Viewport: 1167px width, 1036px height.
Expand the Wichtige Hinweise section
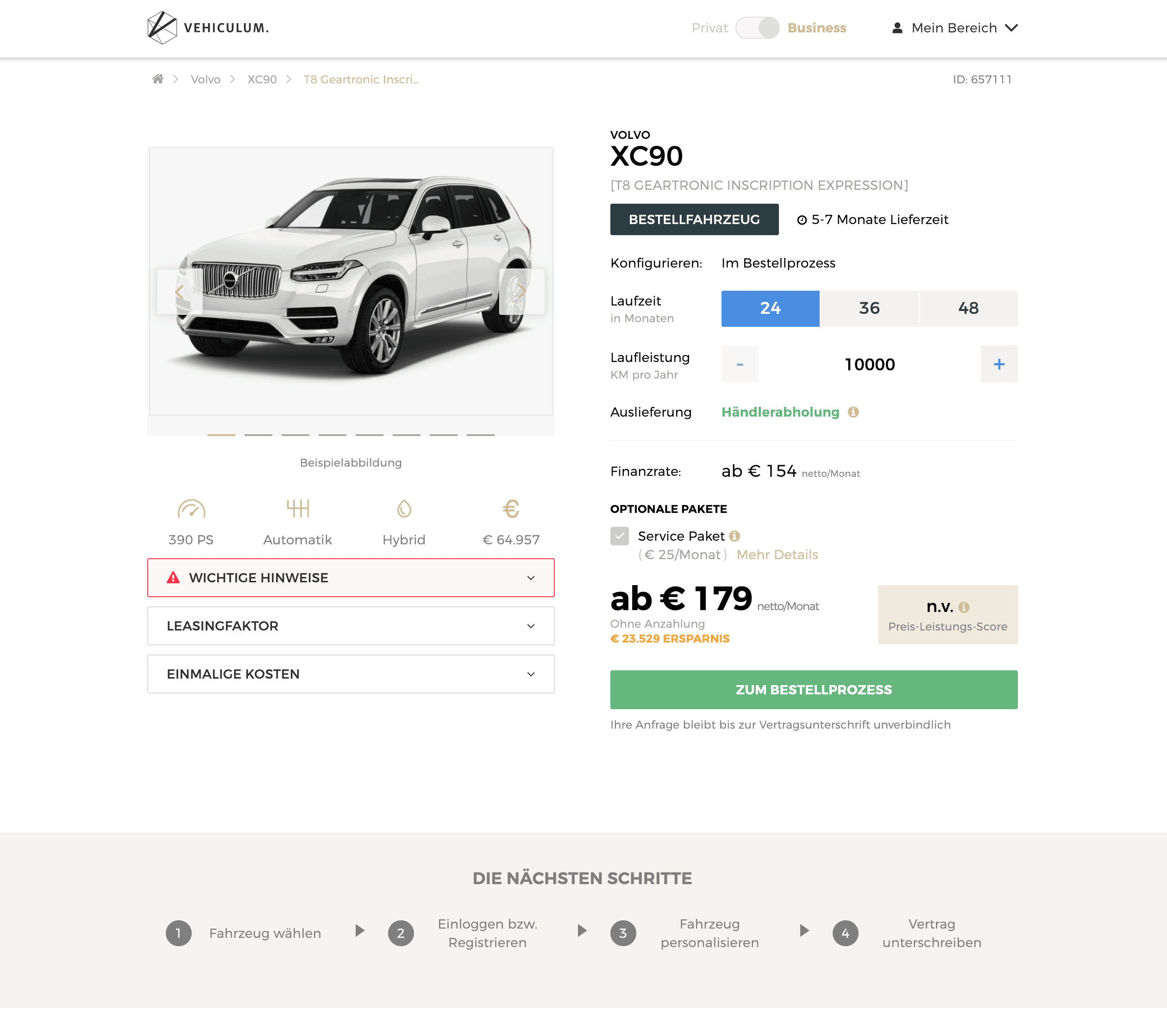351,578
